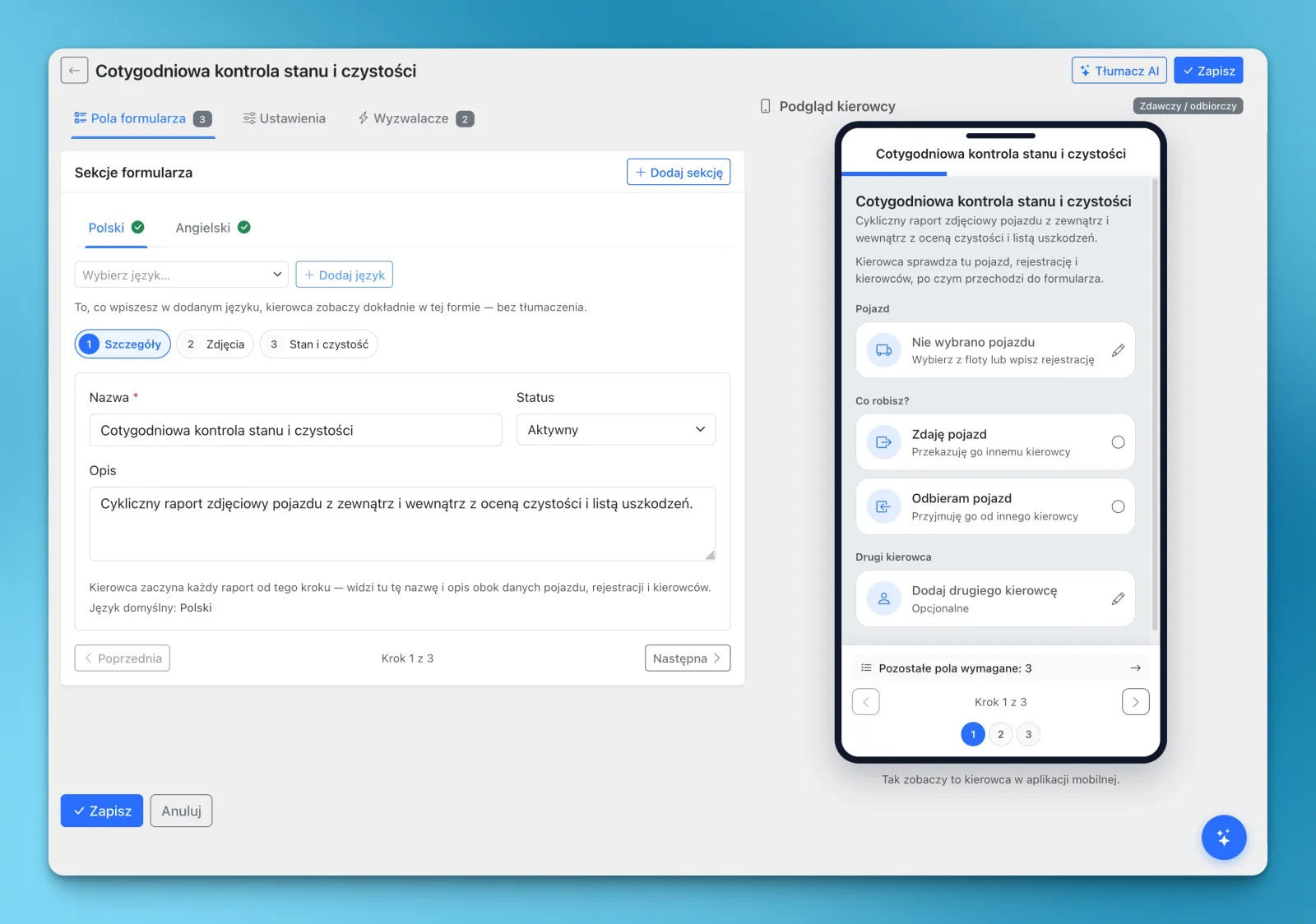Edit the vehicle selection pencil icon
Viewport: 1316px width, 924px height.
(1118, 350)
